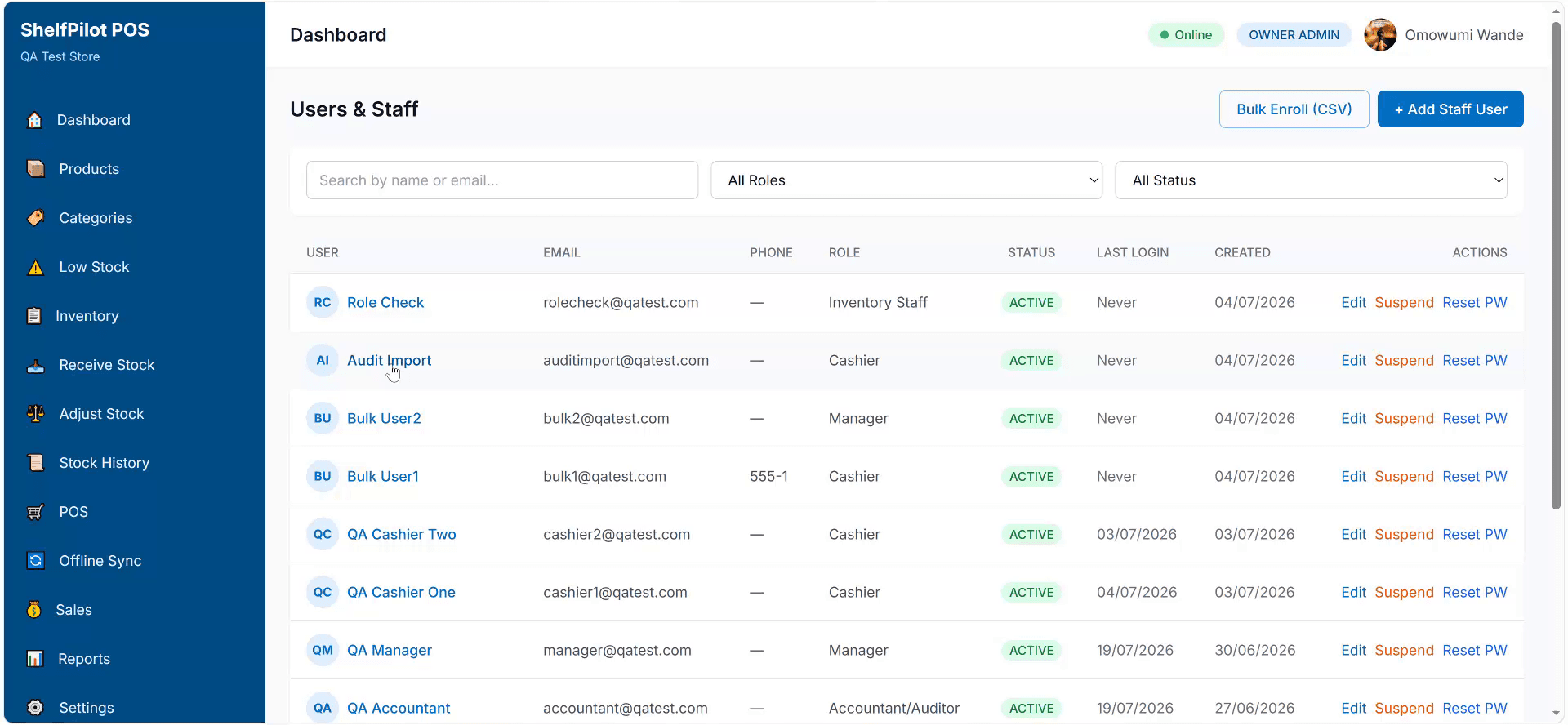Click the AI avatar for Audit Import

click(323, 360)
